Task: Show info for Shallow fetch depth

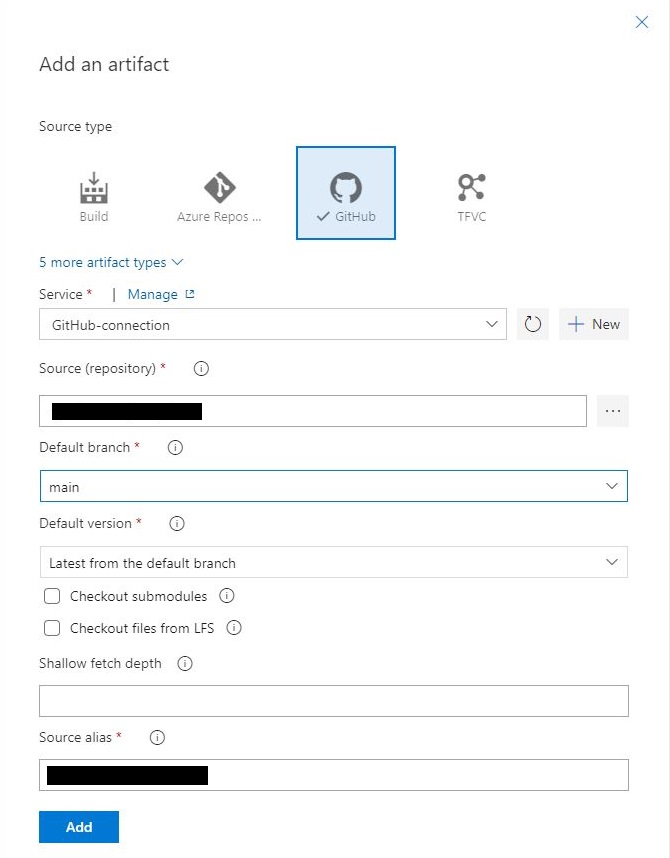Action: point(185,663)
